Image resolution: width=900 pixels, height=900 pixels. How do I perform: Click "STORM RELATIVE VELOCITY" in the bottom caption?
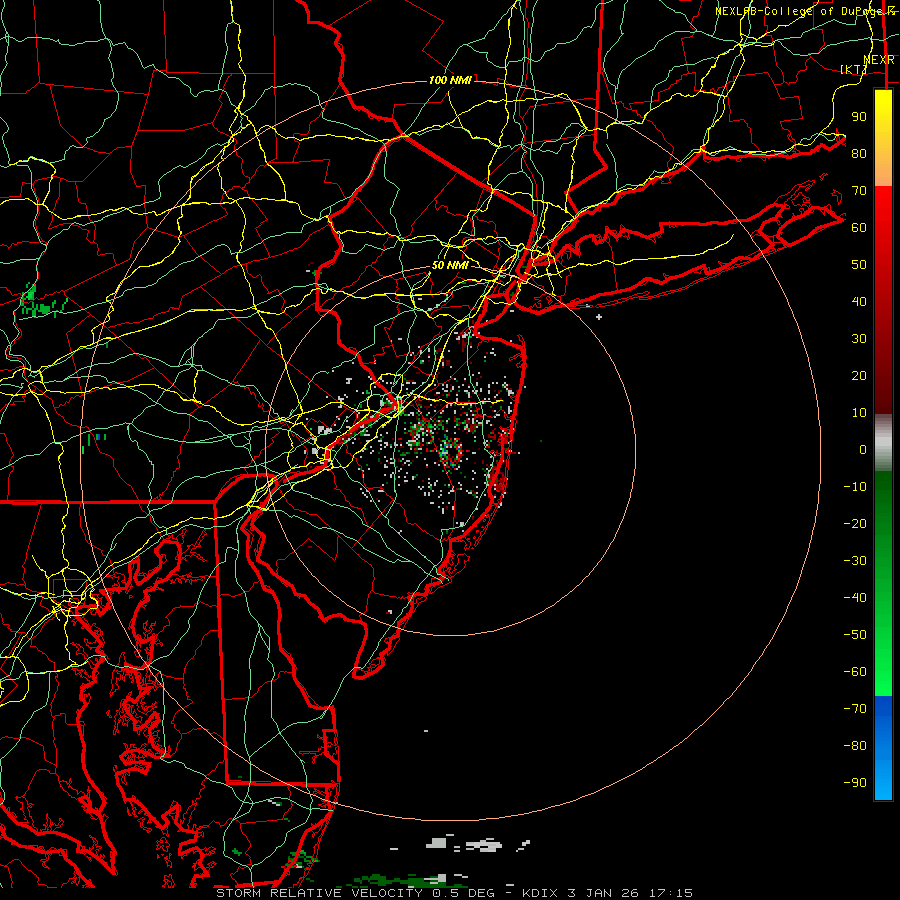(x=319, y=893)
